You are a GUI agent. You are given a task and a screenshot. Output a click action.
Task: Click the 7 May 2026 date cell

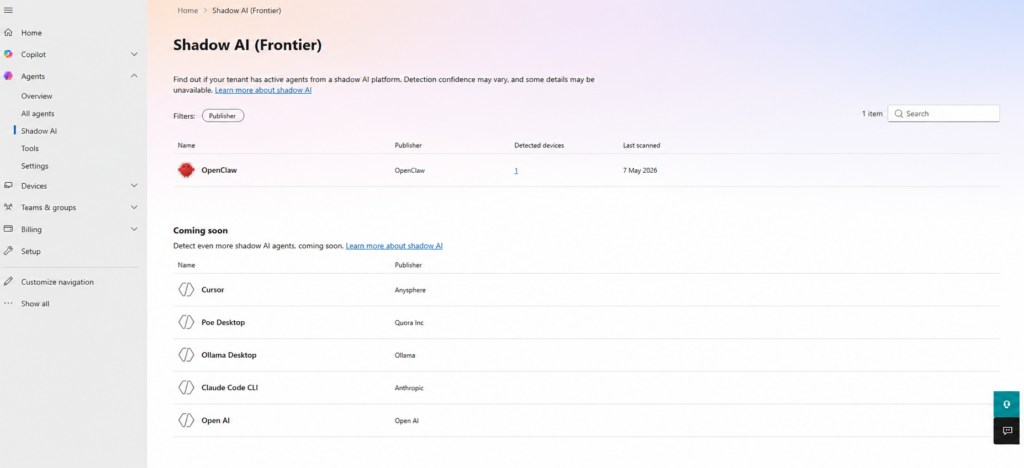point(640,170)
